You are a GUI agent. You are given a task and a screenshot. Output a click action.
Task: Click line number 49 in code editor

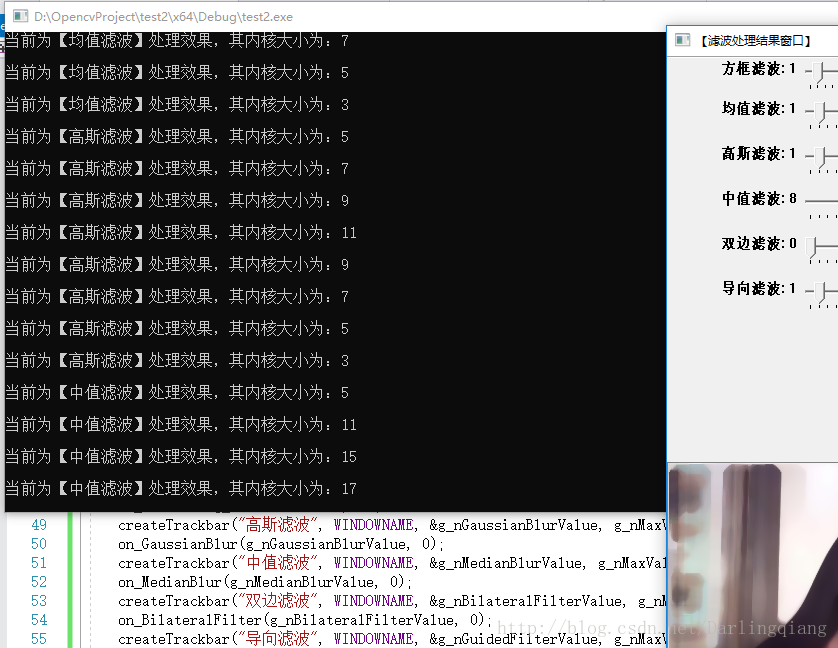(38, 525)
